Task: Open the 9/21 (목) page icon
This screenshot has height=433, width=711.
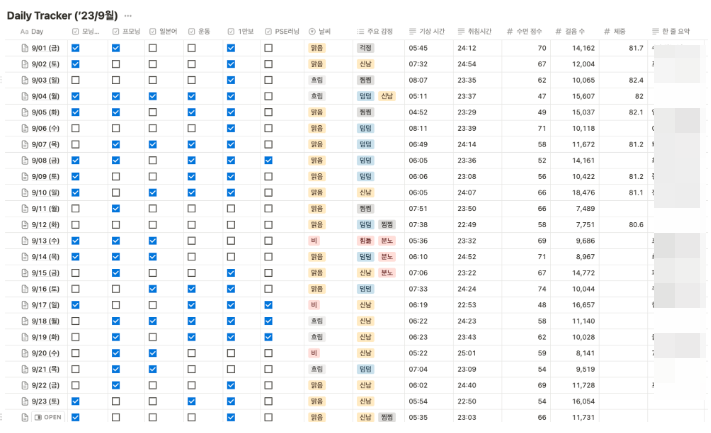Action: pyautogui.click(x=25, y=370)
